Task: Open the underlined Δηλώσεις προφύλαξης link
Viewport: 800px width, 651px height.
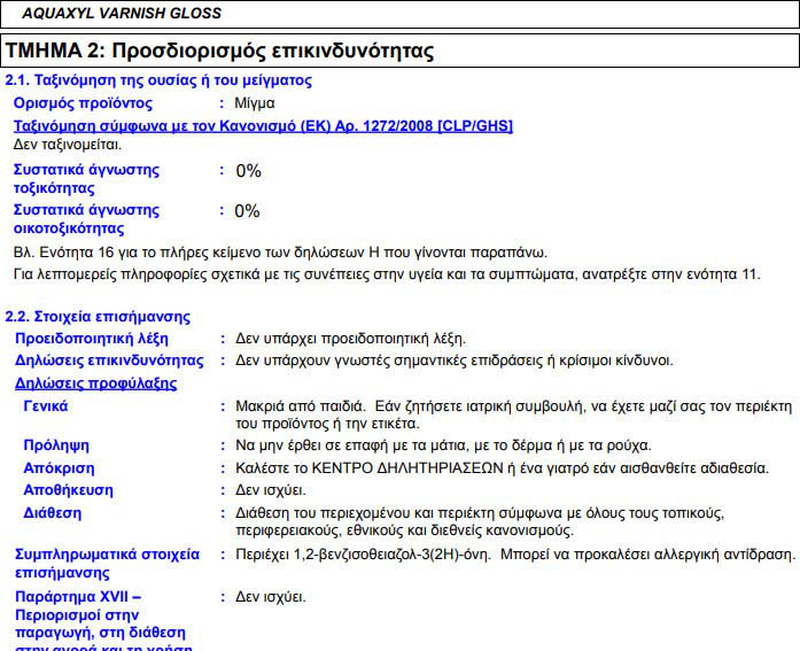Action: pyautogui.click(x=95, y=383)
